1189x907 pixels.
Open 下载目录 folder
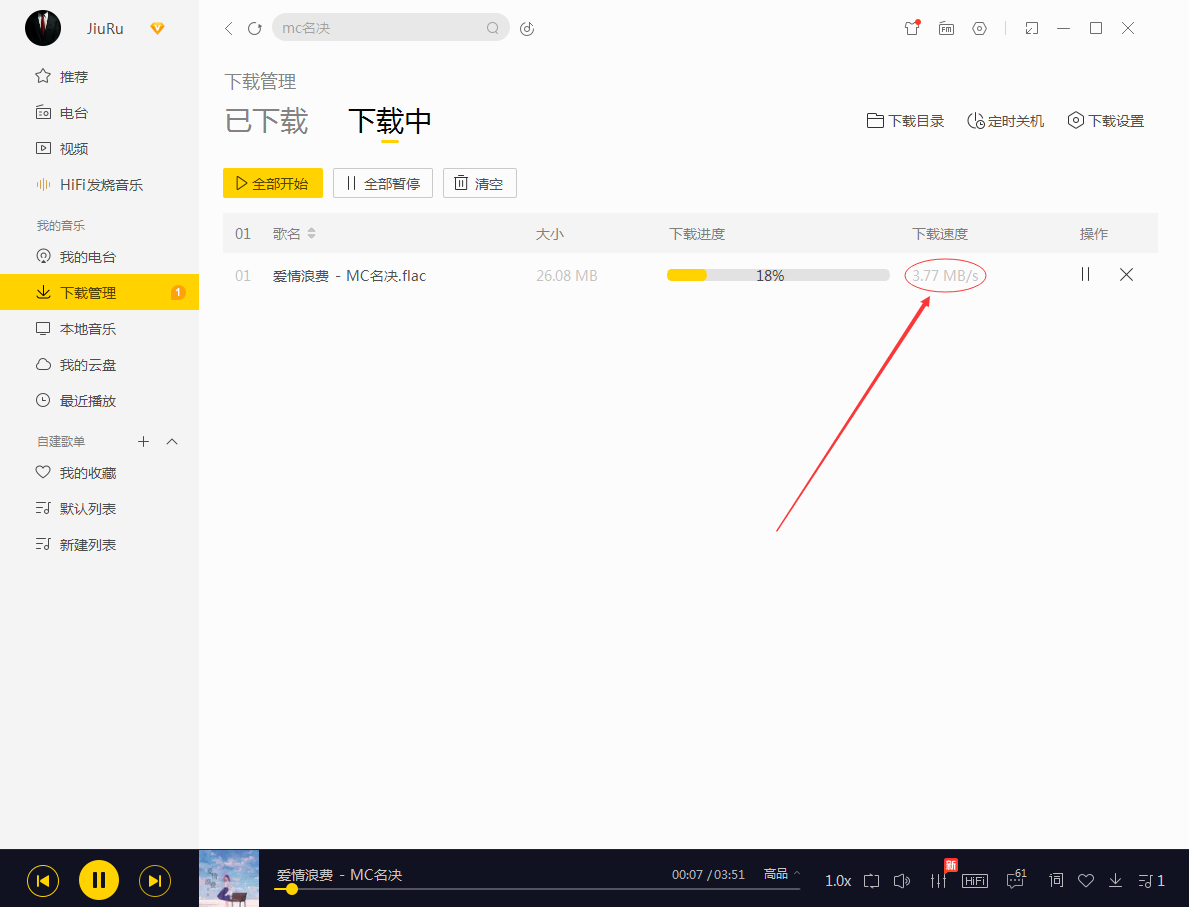pos(905,121)
